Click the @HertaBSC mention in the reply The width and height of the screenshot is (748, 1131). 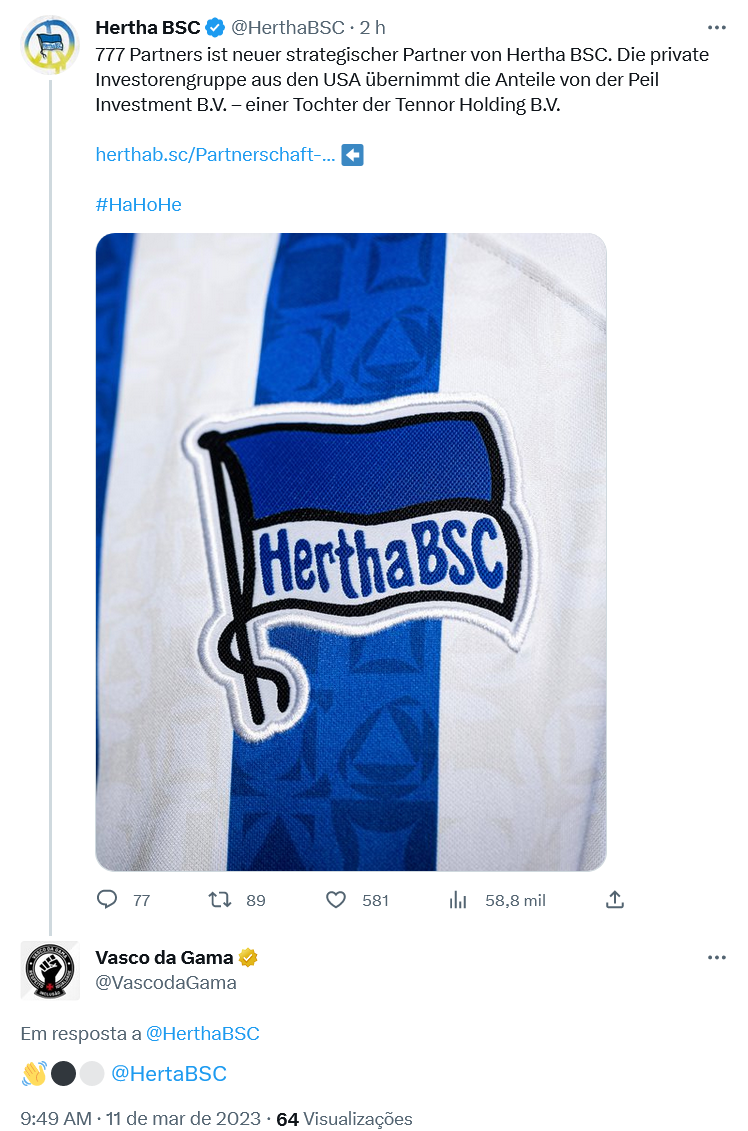point(168,1074)
